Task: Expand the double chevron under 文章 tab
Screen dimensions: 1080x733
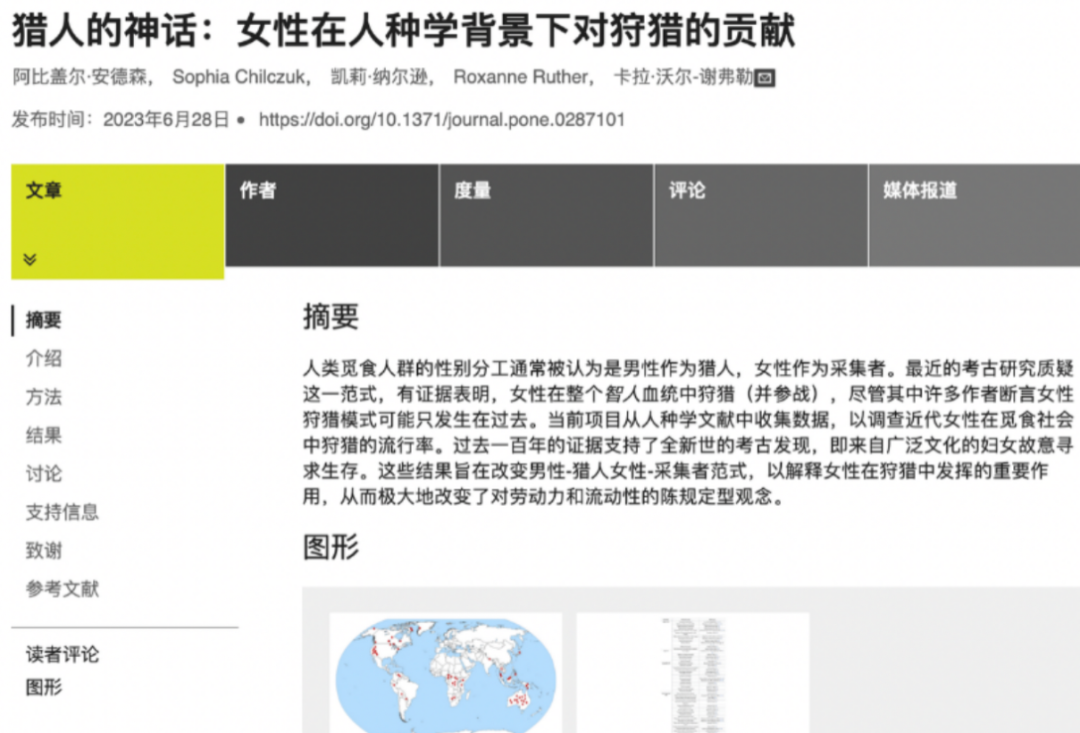Action: tap(30, 259)
